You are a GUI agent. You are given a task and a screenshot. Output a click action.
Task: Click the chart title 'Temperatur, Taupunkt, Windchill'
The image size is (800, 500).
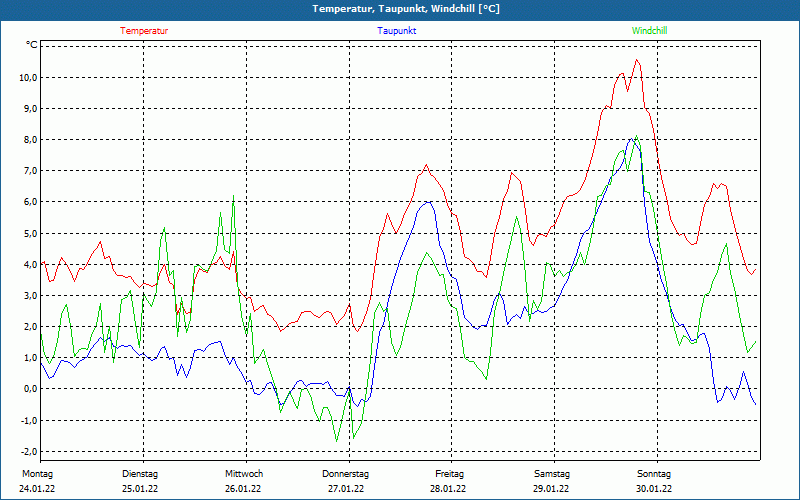coord(405,9)
